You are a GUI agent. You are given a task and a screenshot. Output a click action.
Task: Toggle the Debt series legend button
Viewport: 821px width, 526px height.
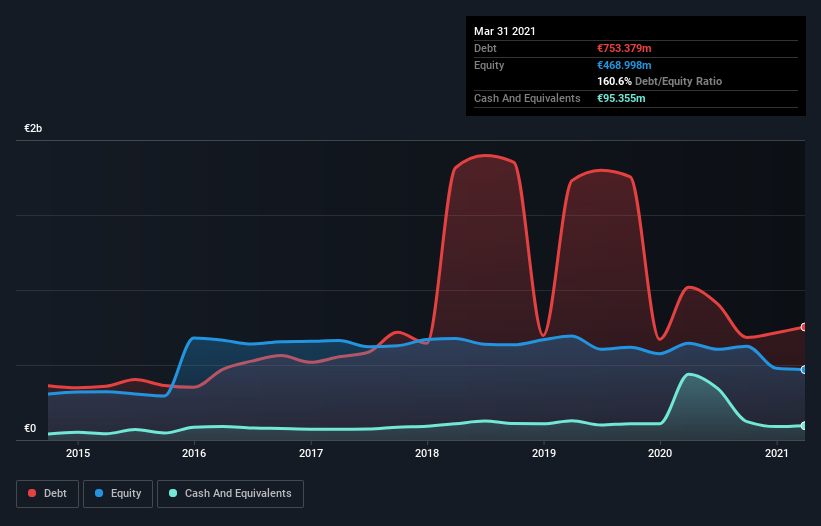(47, 494)
